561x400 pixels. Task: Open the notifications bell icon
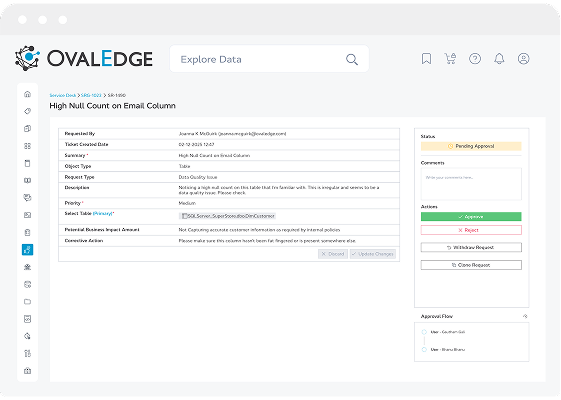499,59
